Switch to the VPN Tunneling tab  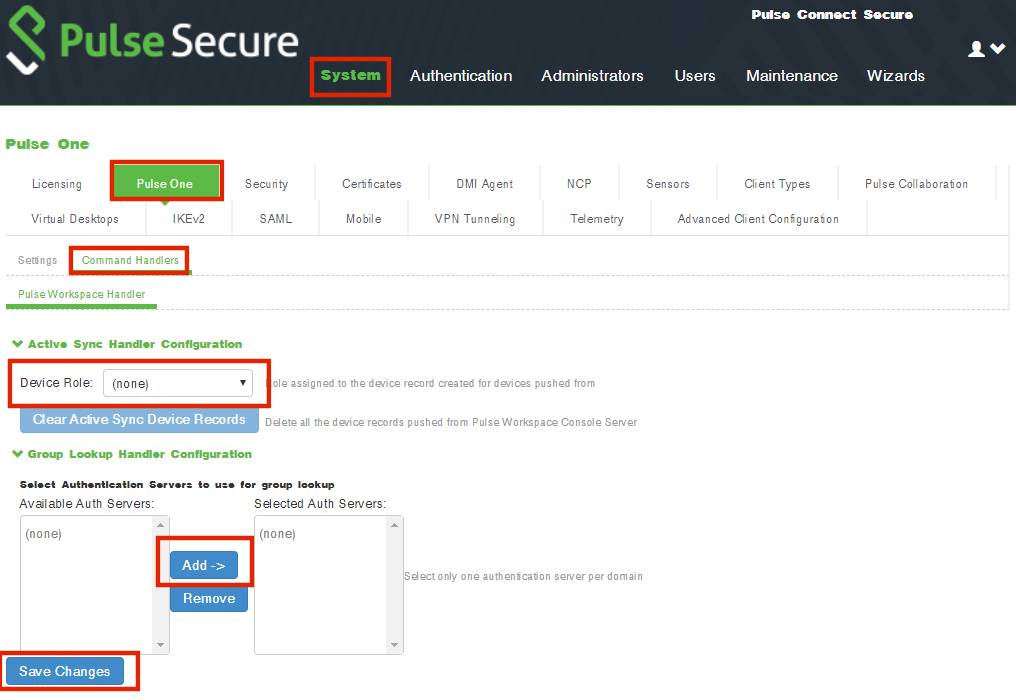point(475,219)
